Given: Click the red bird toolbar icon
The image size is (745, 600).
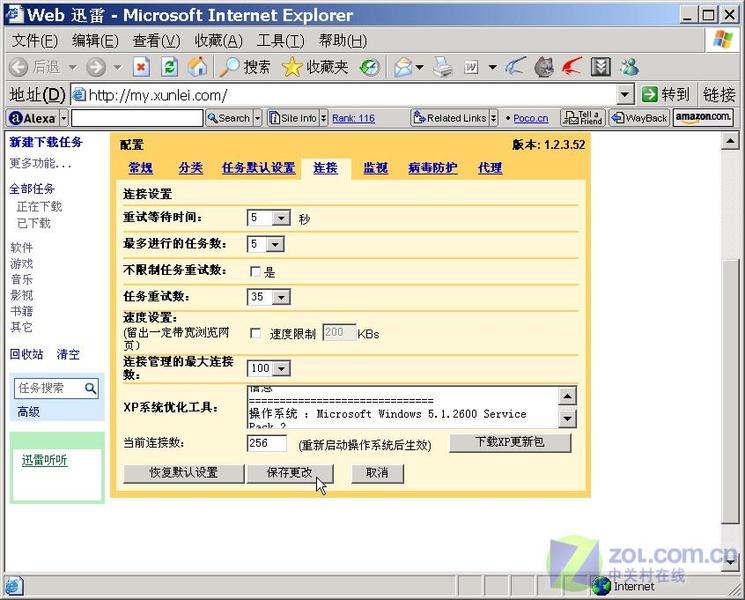Looking at the screenshot, I should pyautogui.click(x=572, y=67).
